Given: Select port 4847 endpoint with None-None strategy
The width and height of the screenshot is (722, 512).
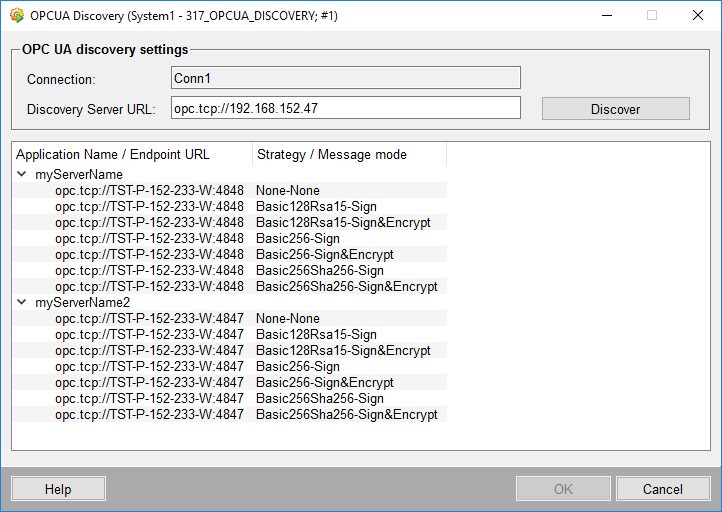Looking at the screenshot, I should 149,319.
